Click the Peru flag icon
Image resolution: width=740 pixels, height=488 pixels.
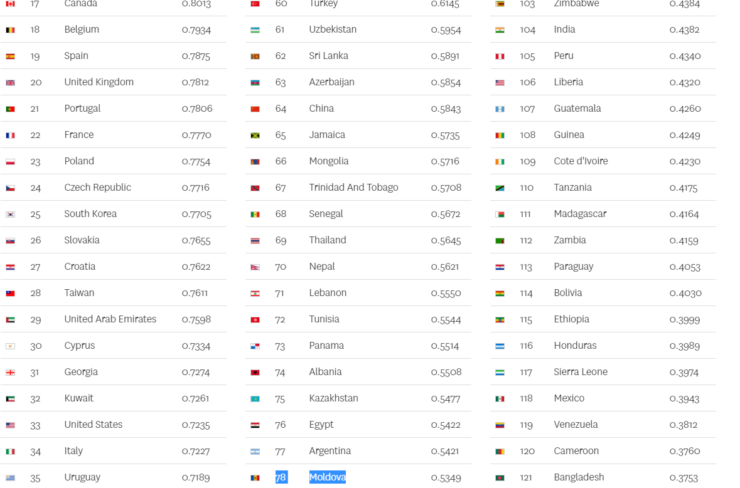coord(500,57)
